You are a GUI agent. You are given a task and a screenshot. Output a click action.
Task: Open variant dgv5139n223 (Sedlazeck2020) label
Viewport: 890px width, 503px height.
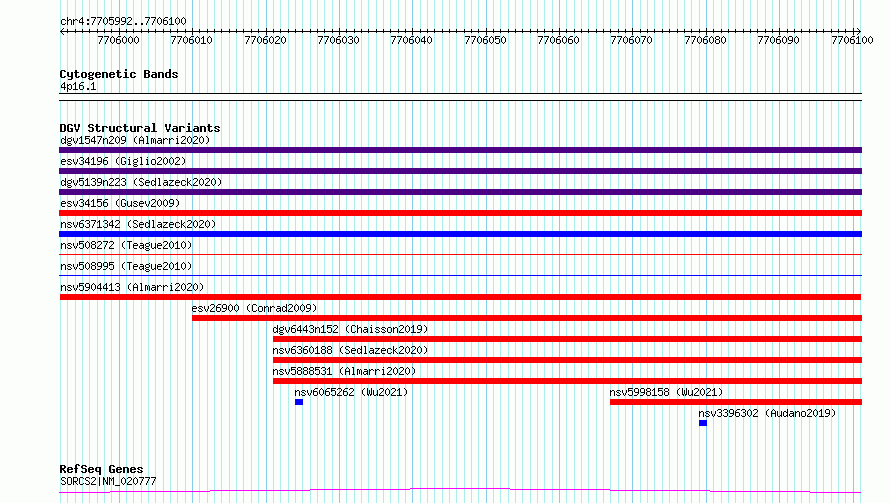point(141,182)
